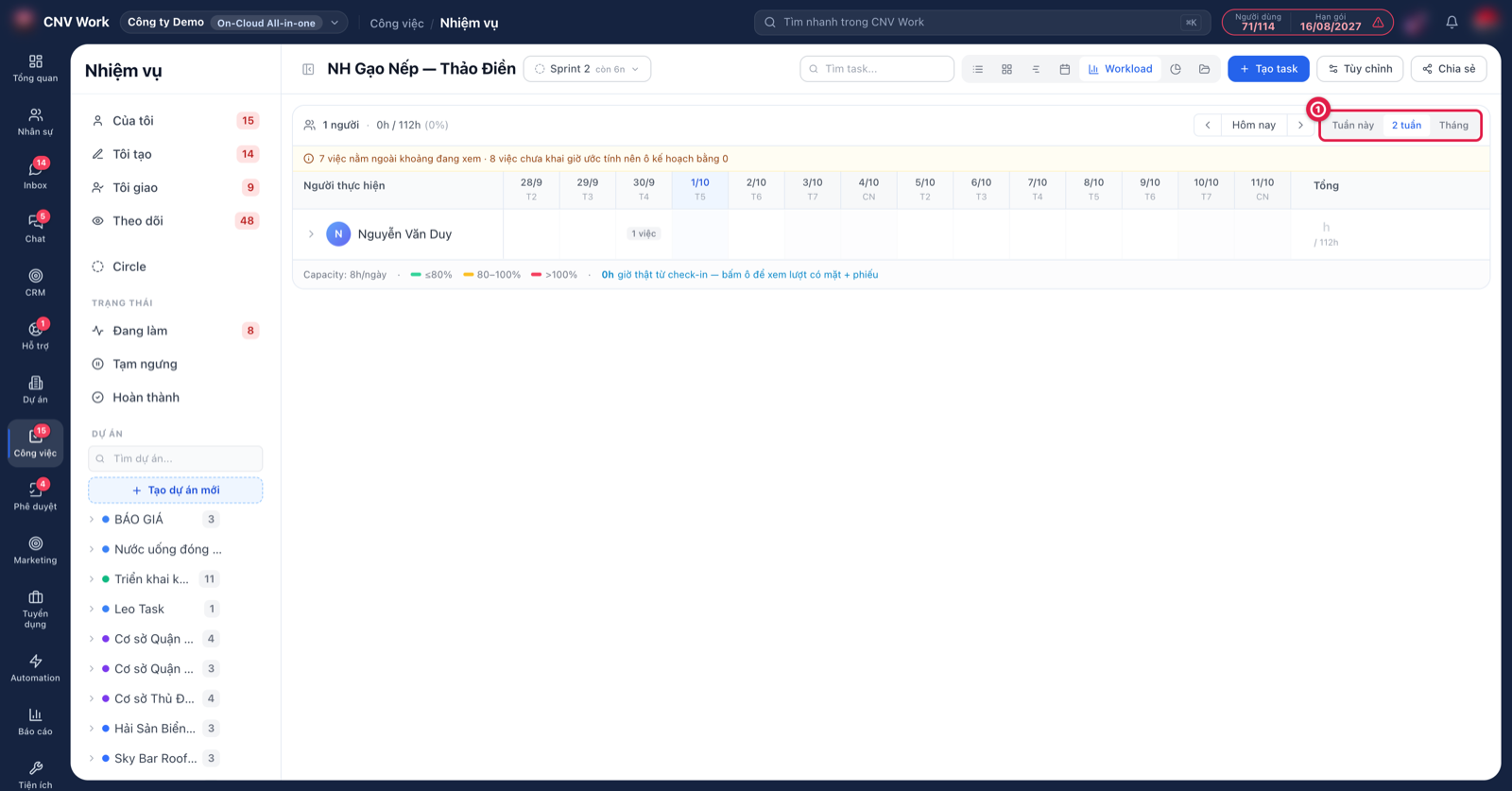Screen dimensions: 1512x791
Task: Expand Sky Bar Roof project tree
Action: [92, 759]
